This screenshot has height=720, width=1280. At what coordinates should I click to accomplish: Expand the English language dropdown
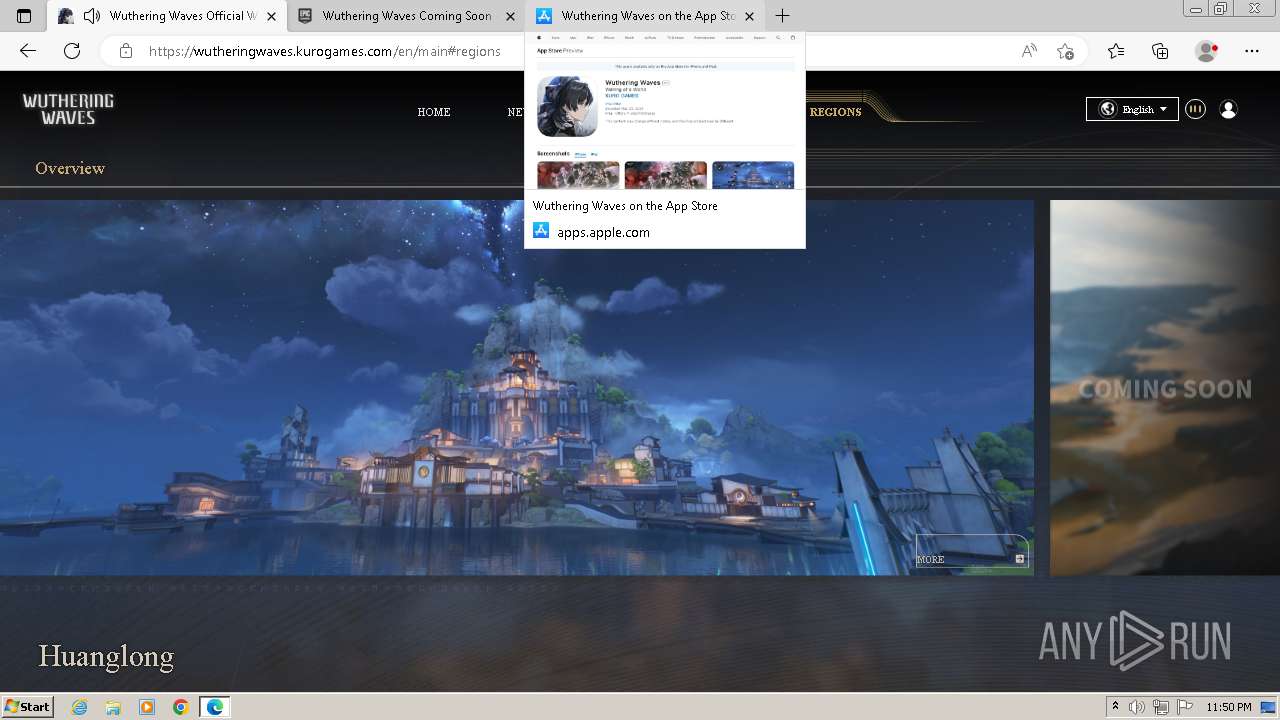(x=1132, y=109)
